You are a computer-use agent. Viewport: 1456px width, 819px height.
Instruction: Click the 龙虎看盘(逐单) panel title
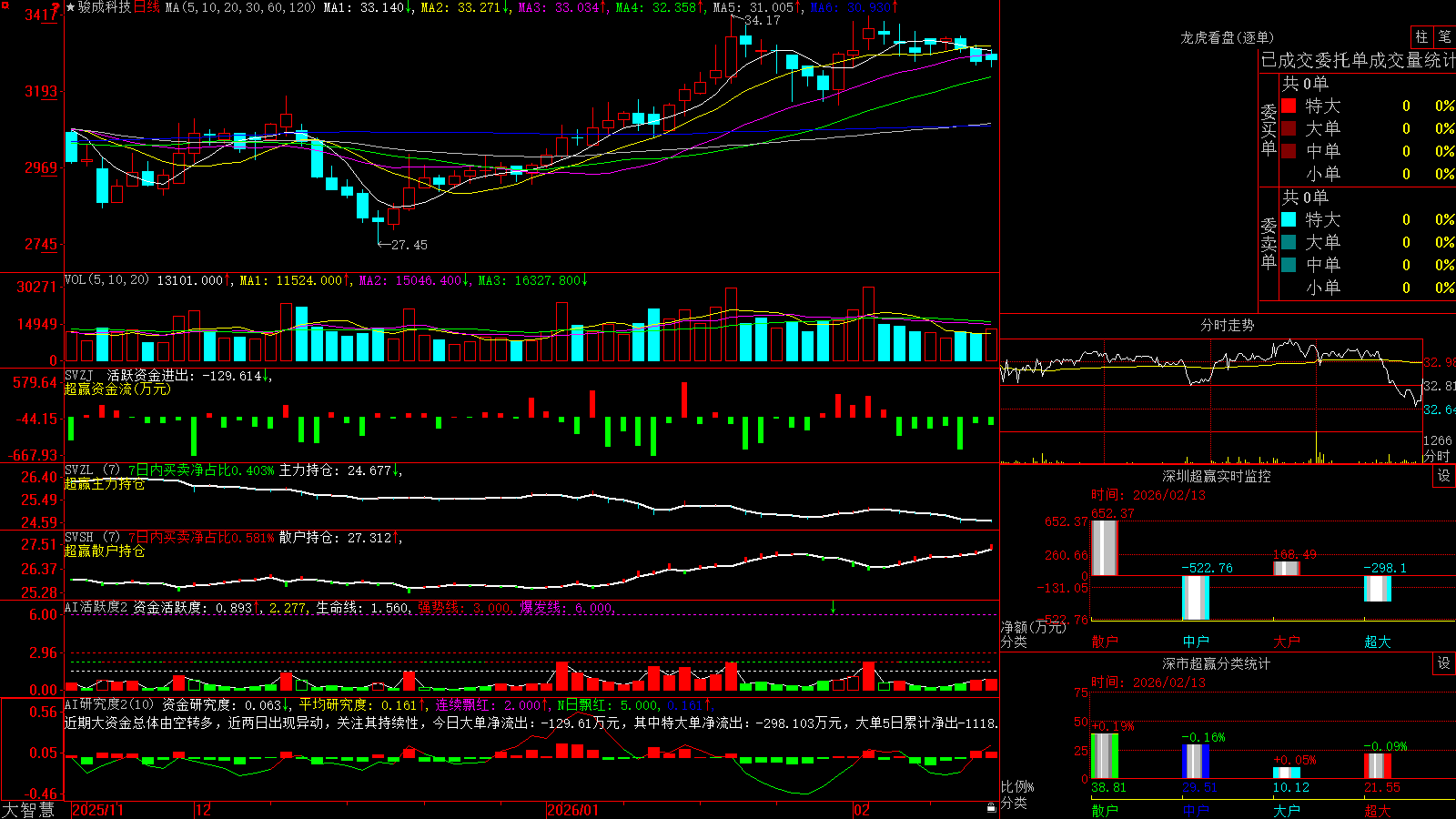[1227, 37]
